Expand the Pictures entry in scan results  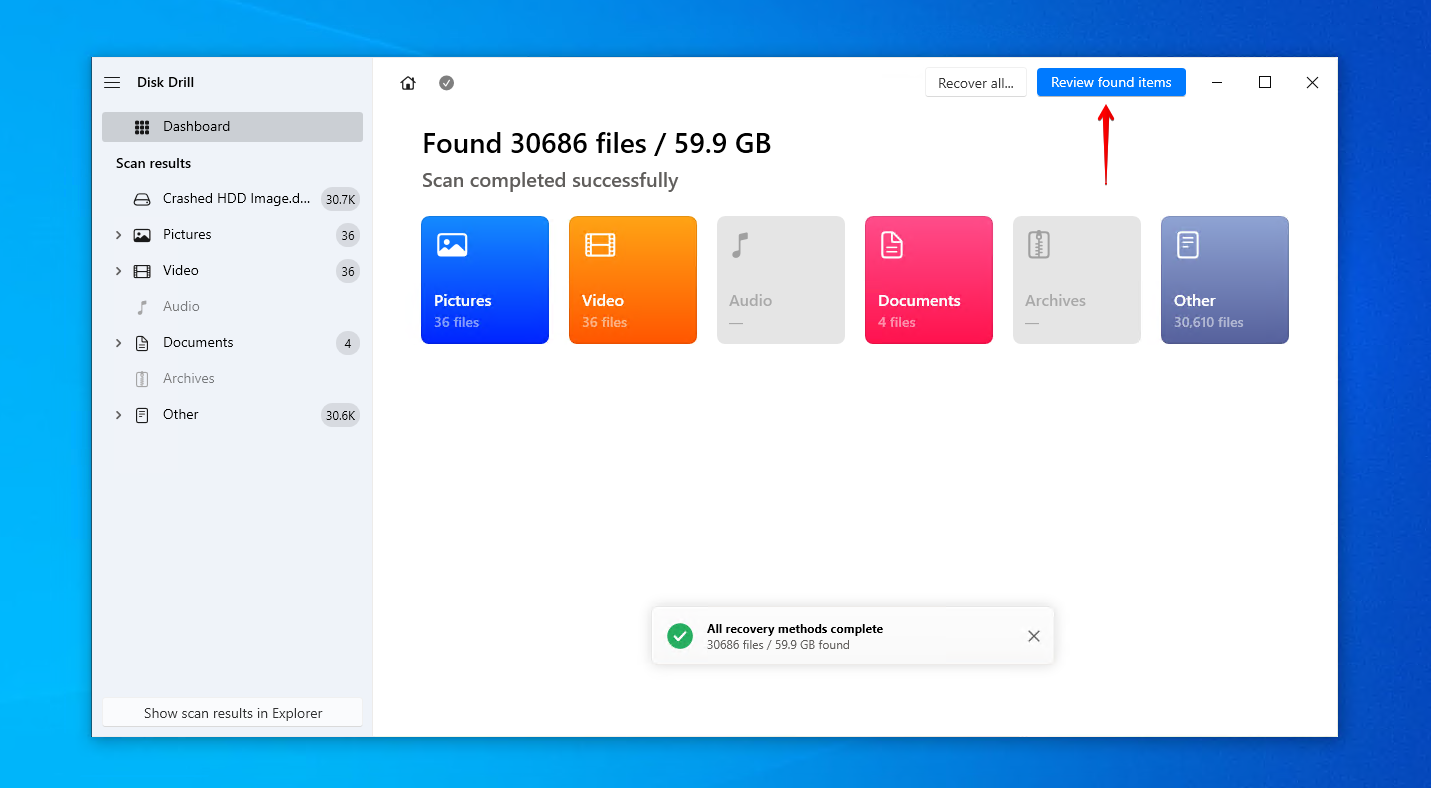119,234
